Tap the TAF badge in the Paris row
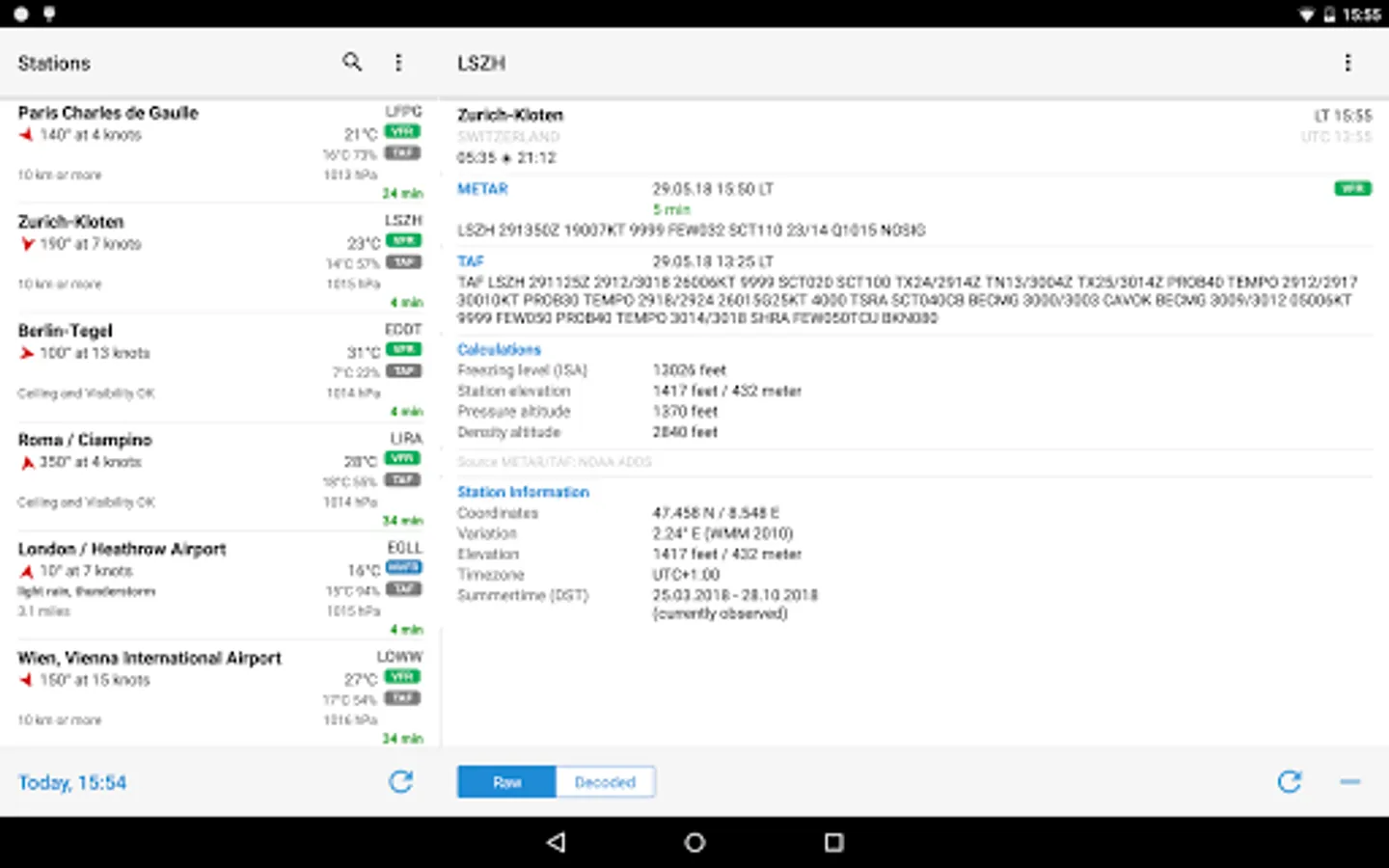Image resolution: width=1389 pixels, height=868 pixels. point(402,152)
